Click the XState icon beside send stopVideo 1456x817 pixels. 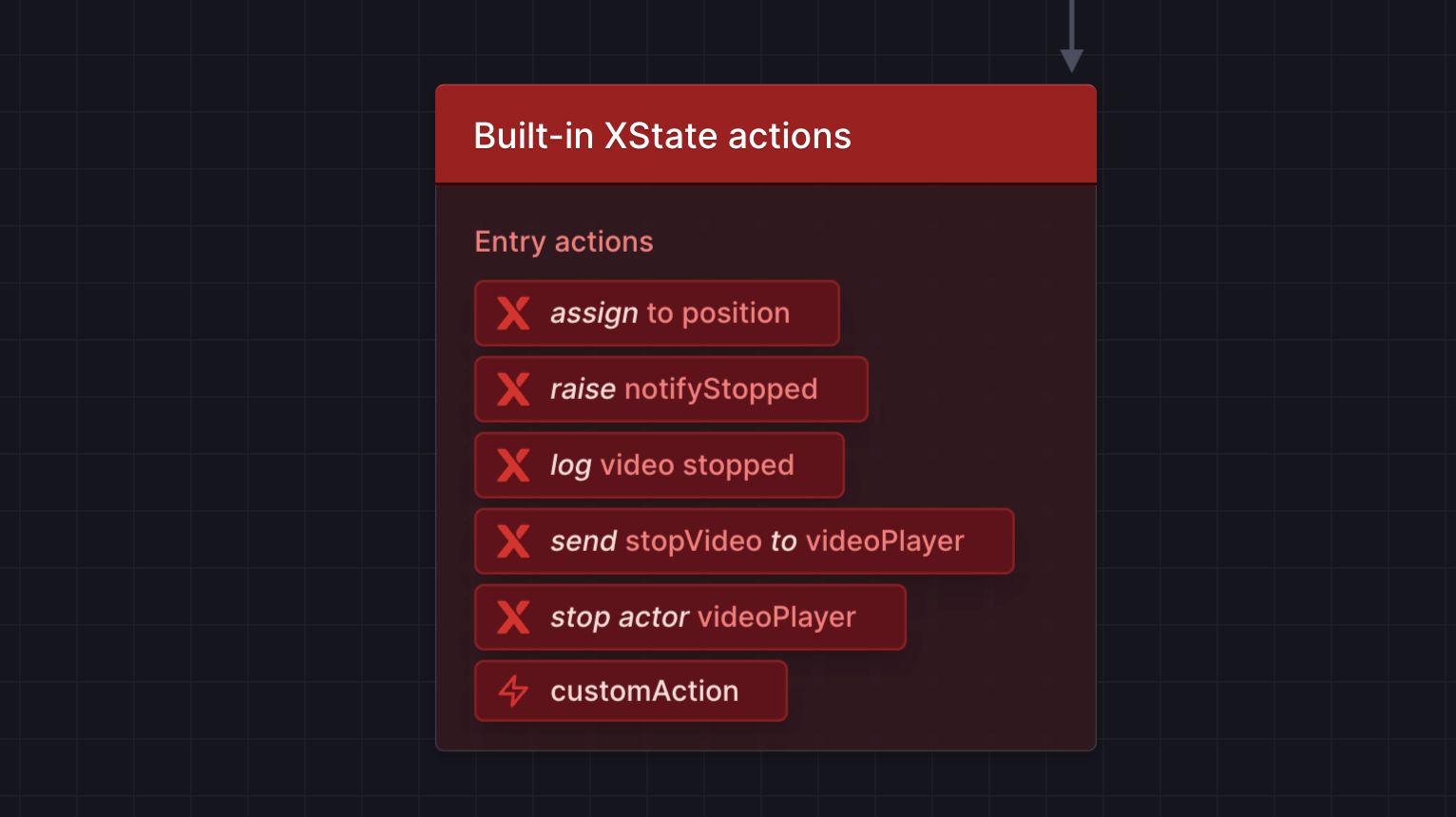click(x=513, y=541)
